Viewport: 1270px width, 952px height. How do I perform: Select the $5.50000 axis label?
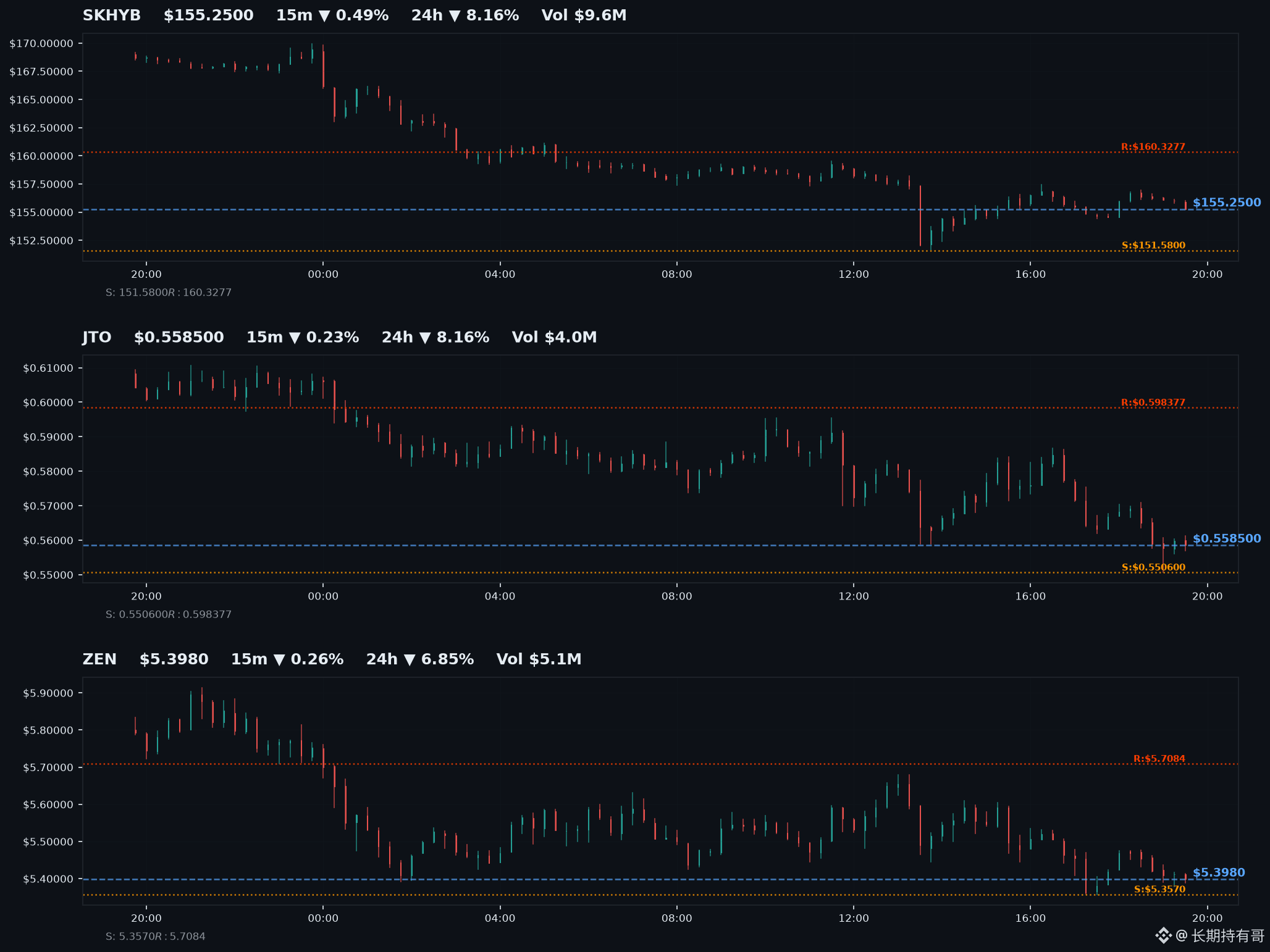pos(48,842)
